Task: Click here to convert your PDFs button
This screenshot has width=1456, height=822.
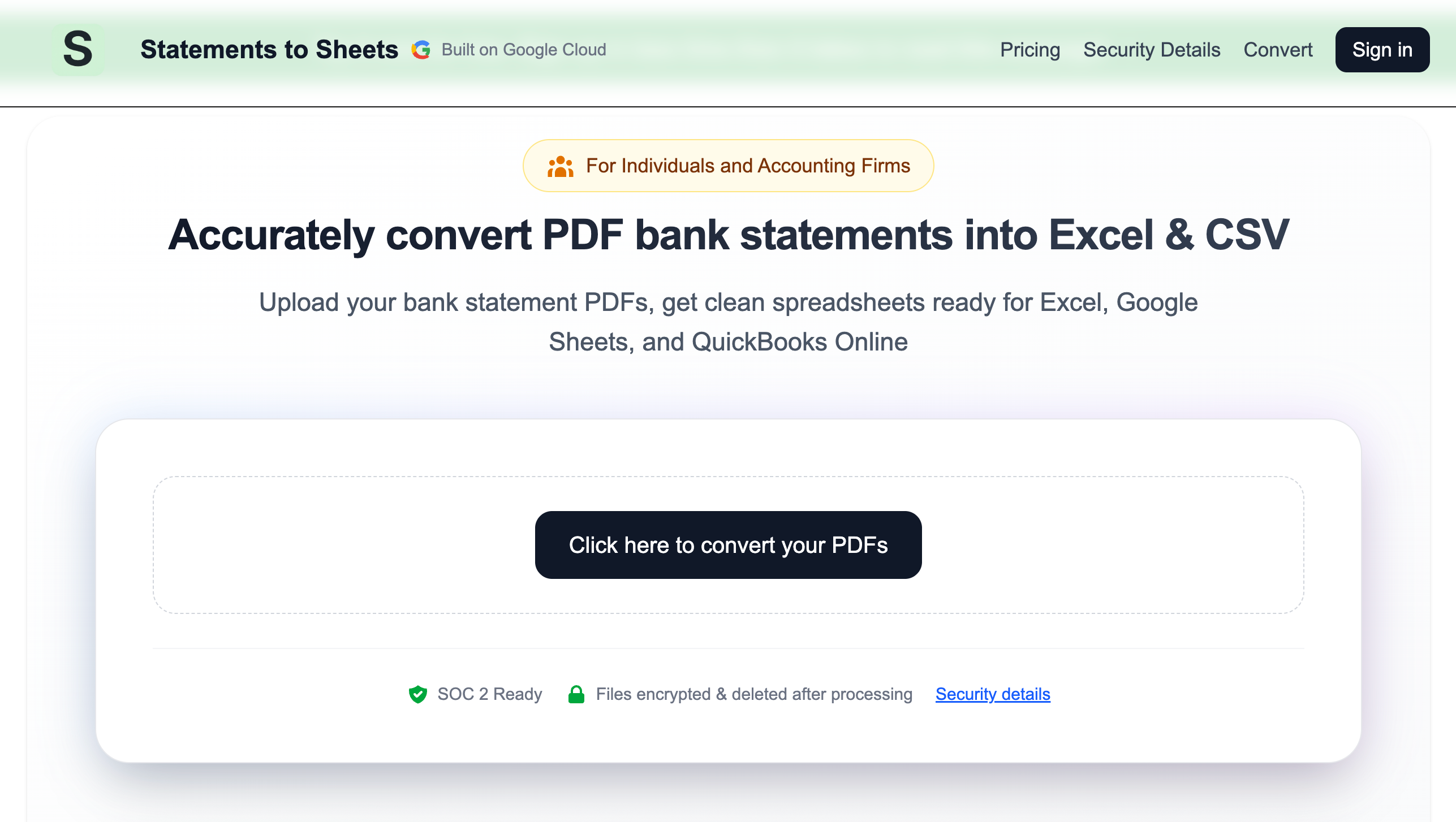Action: 728,545
